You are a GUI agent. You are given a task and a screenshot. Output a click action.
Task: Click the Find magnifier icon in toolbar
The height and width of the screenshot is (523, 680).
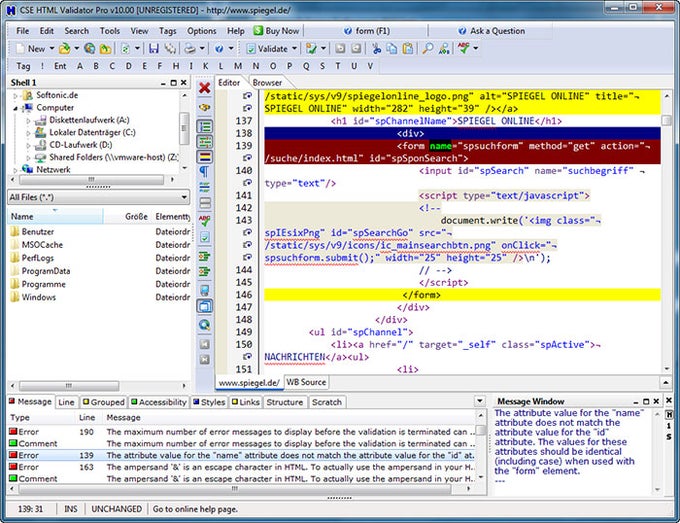pos(428,48)
